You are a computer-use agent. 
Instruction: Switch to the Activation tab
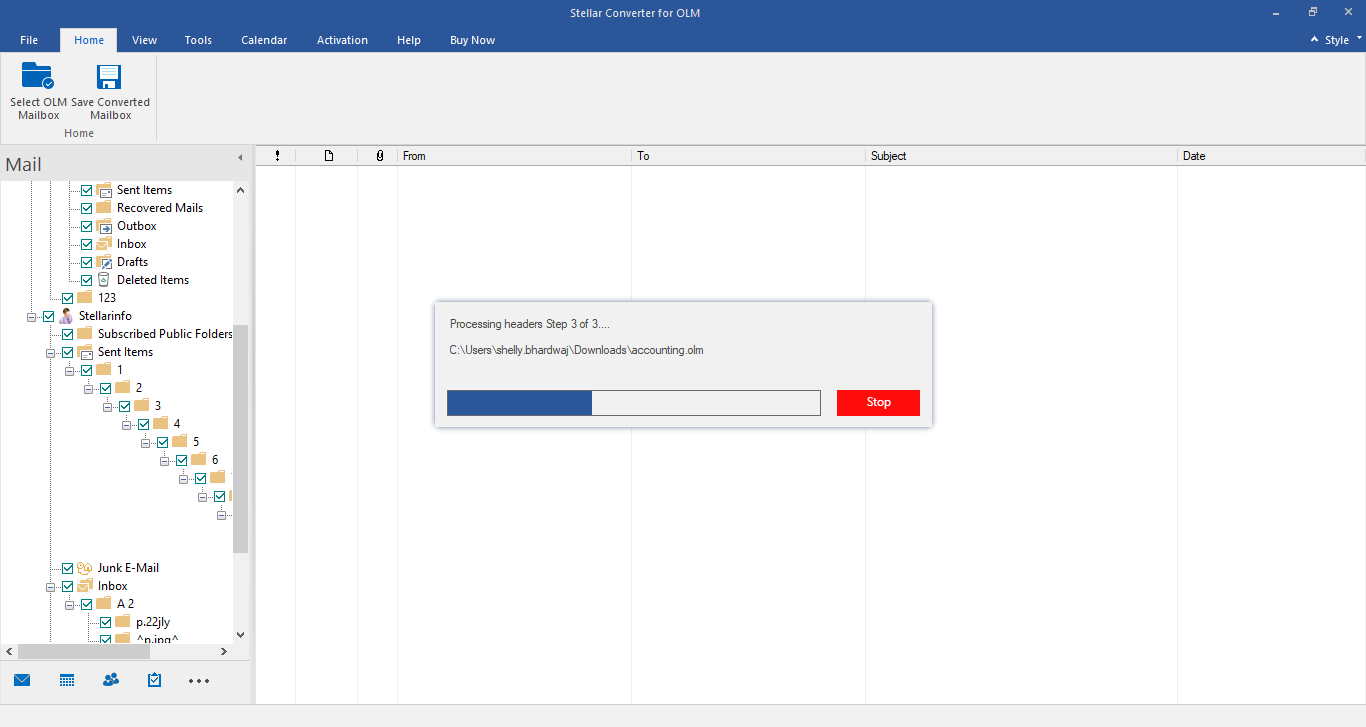coord(342,40)
